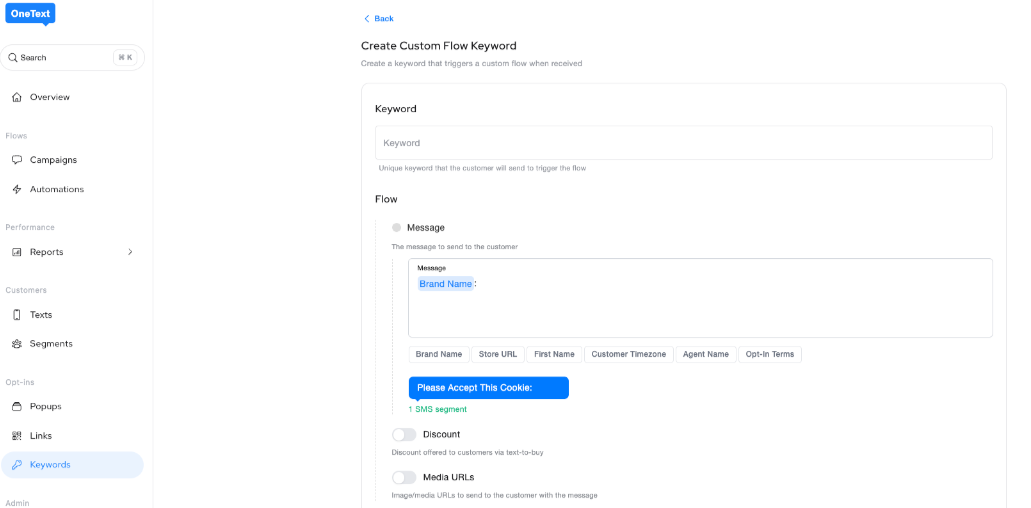Screen dimensions: 1031x508
Task: Turn on the Media URLs toggle
Action: click(x=404, y=478)
